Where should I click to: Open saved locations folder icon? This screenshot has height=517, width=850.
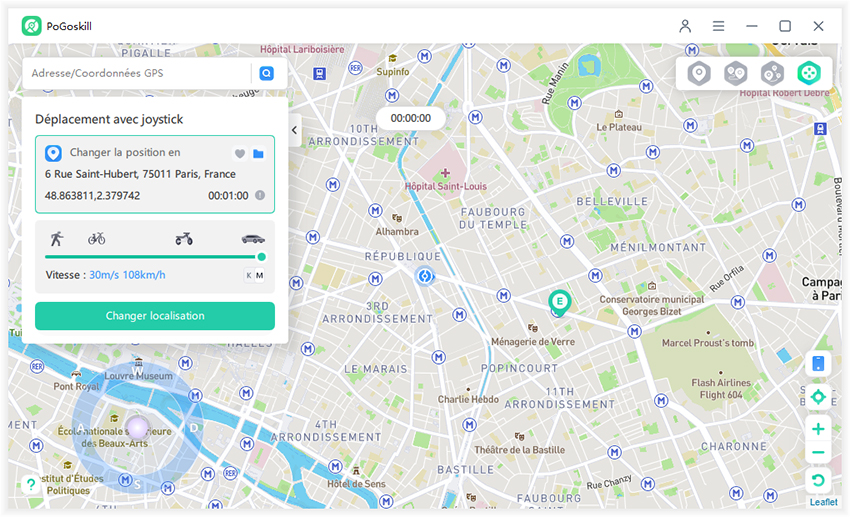pos(259,154)
